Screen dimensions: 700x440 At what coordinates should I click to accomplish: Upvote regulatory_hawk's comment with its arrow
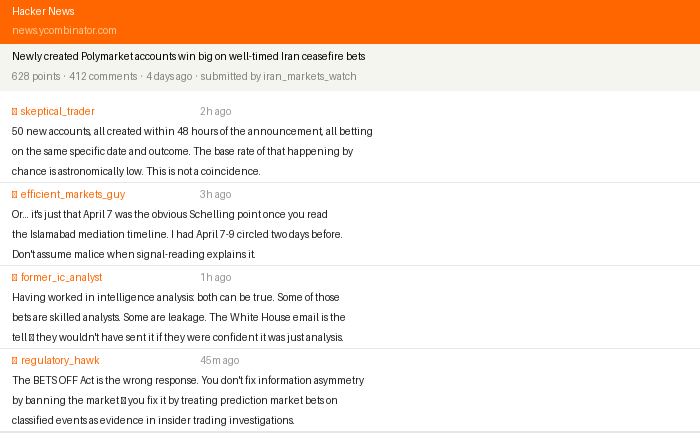15,360
